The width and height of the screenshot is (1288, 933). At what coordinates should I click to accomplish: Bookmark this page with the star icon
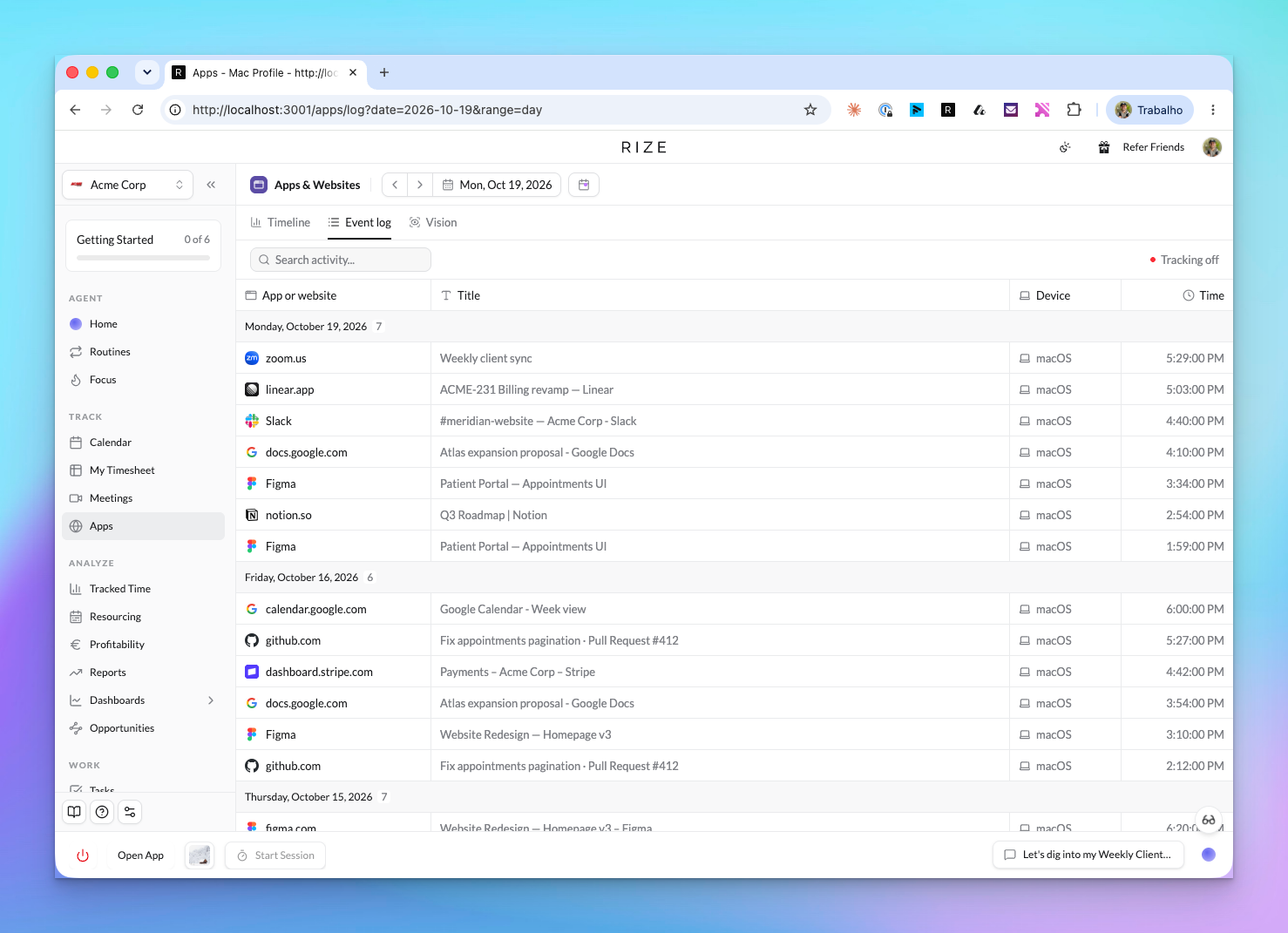point(810,110)
